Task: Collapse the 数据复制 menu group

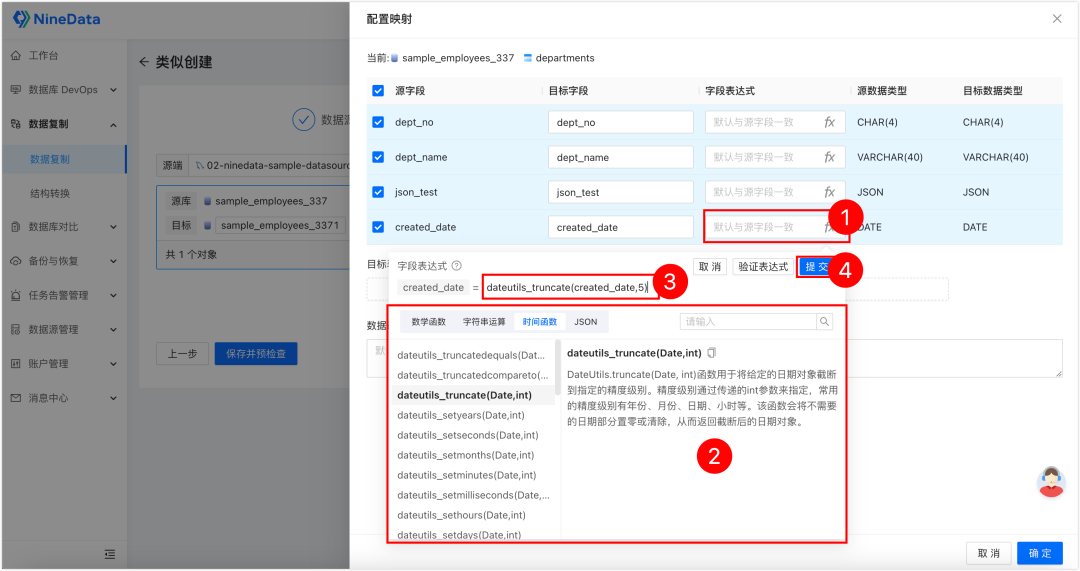Action: (114, 125)
